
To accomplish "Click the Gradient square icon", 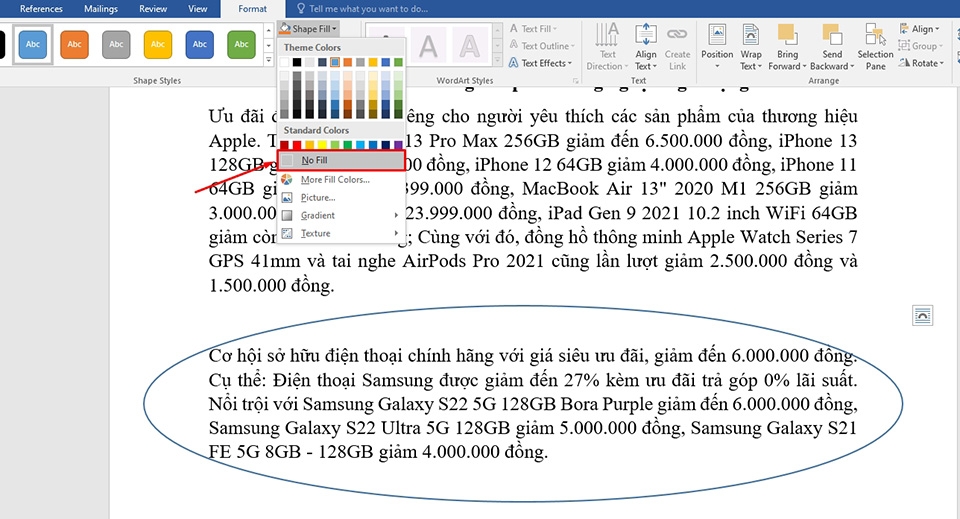I will click(x=287, y=215).
